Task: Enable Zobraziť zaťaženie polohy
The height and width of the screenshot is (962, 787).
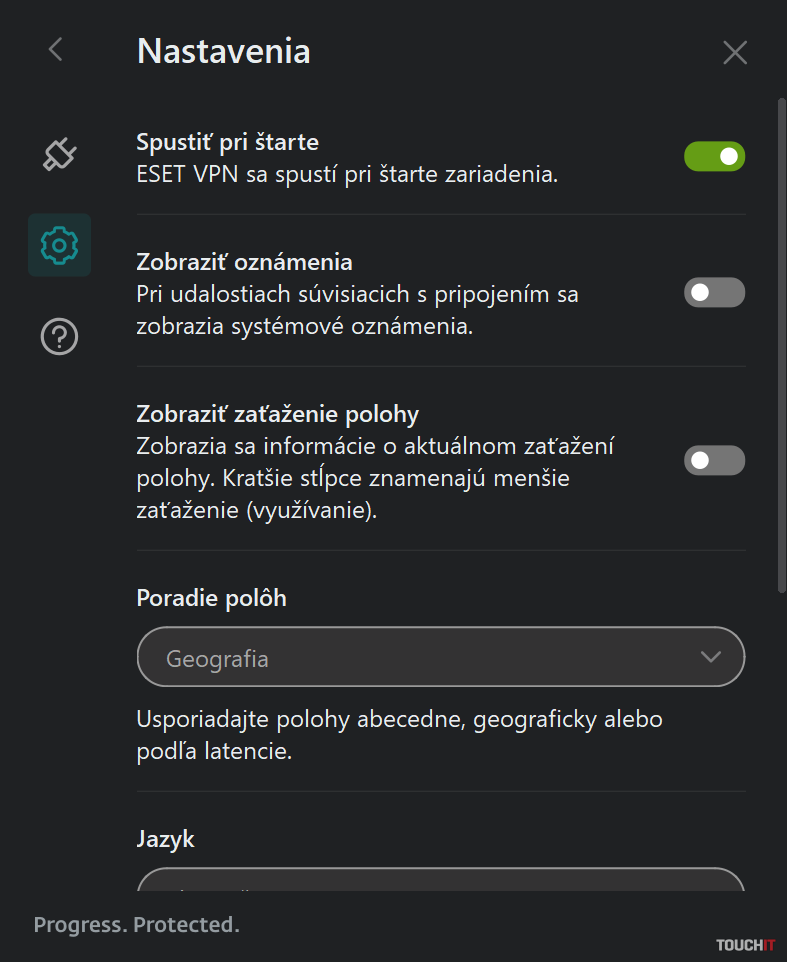Action: [714, 460]
